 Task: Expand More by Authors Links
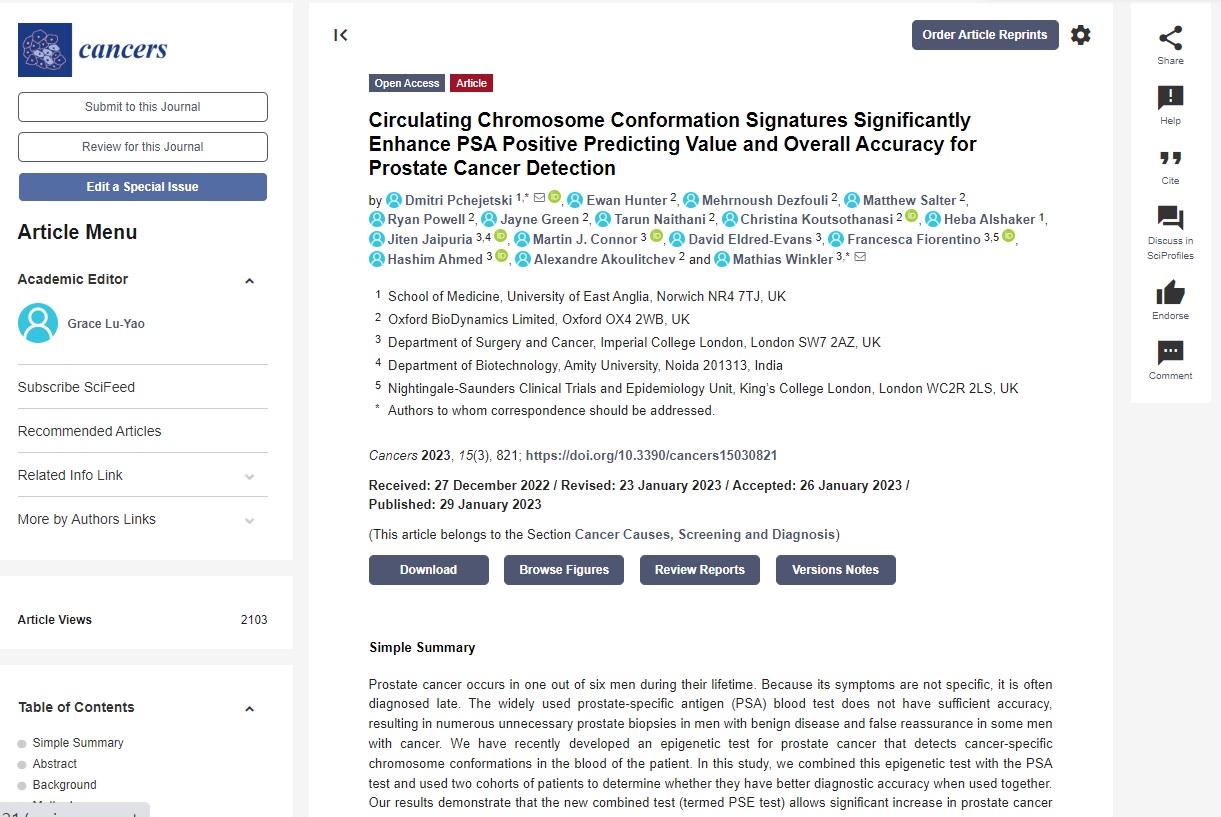(x=250, y=520)
